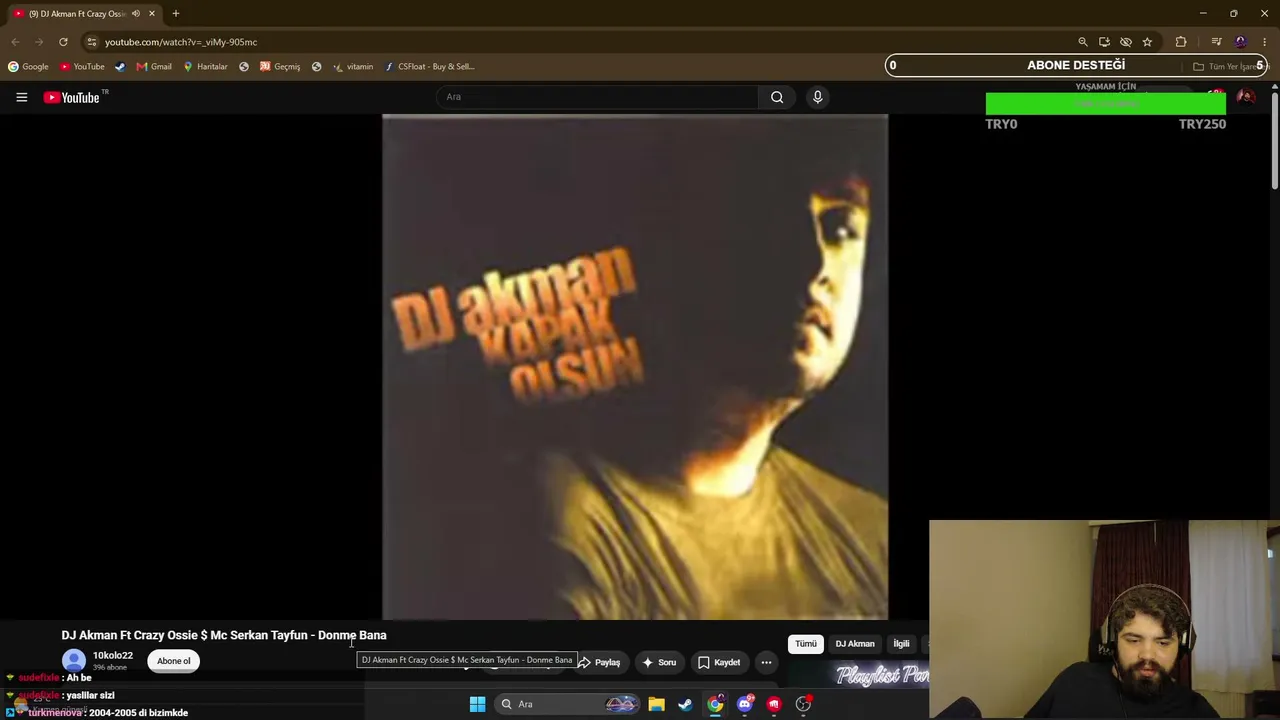Go back to the previous page
Viewport: 1280px width, 720px height.
tap(15, 42)
